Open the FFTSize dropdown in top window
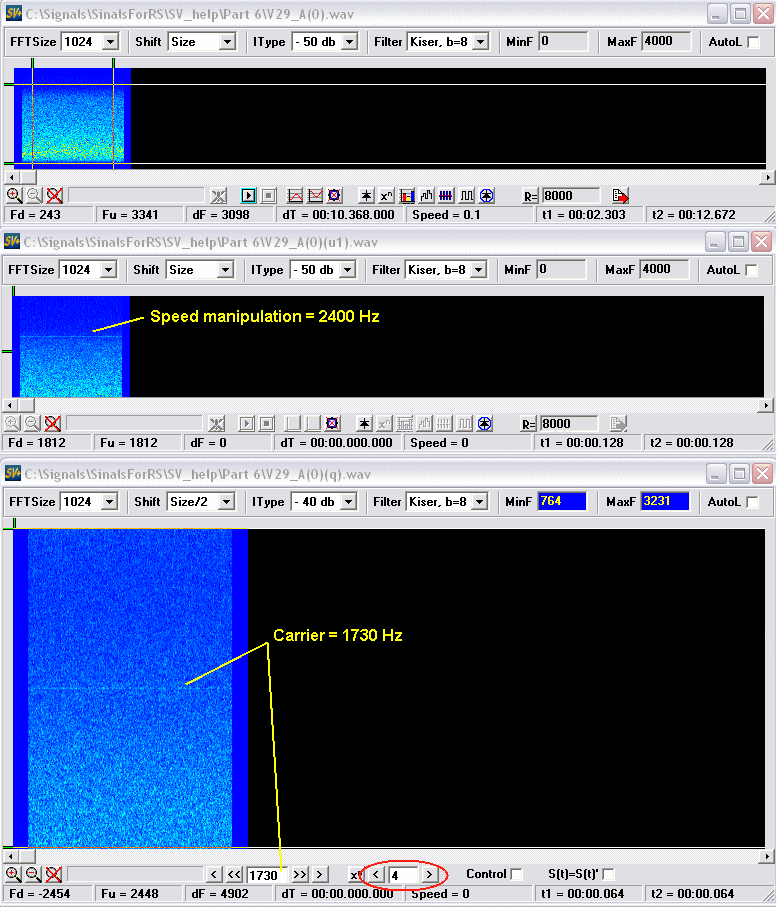 click(110, 42)
